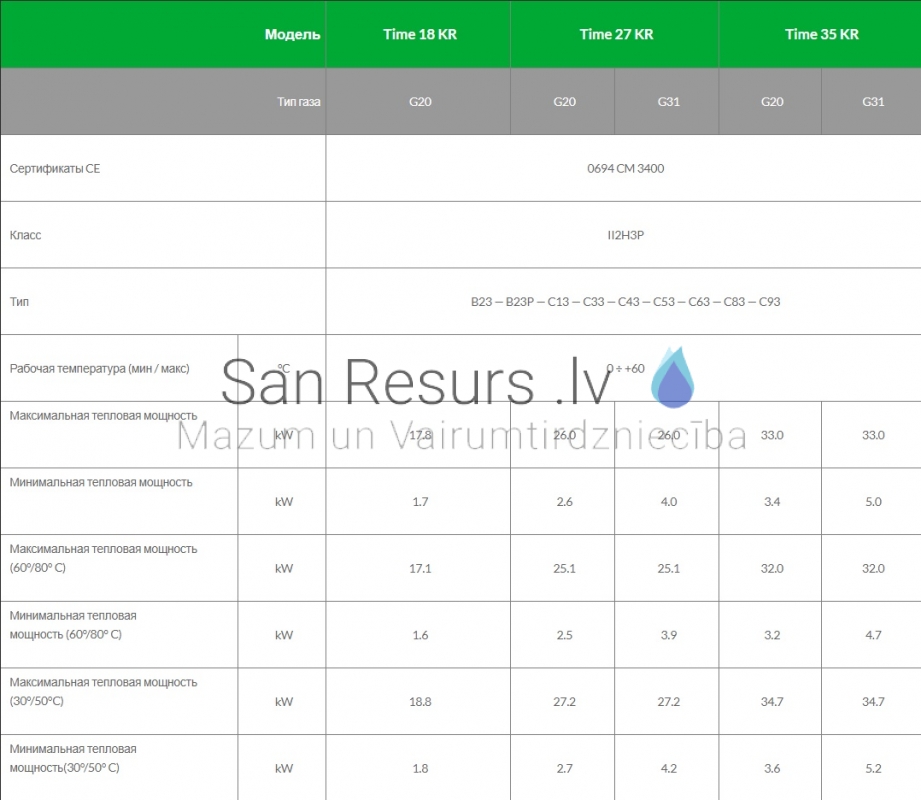Viewport: 921px width, 800px height.
Task: Select minimum power value 4.0
Action: click(668, 502)
